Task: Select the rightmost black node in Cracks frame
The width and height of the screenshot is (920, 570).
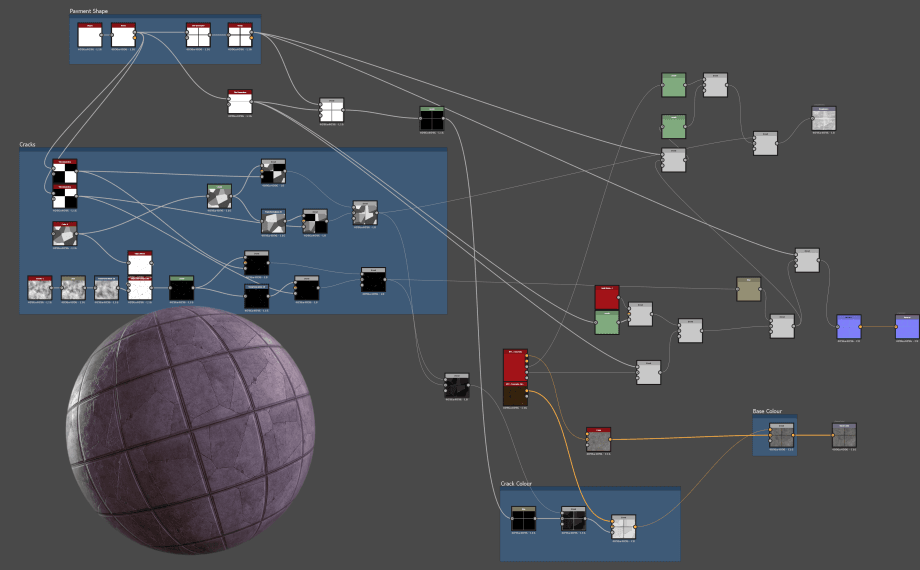Action: tap(373, 280)
